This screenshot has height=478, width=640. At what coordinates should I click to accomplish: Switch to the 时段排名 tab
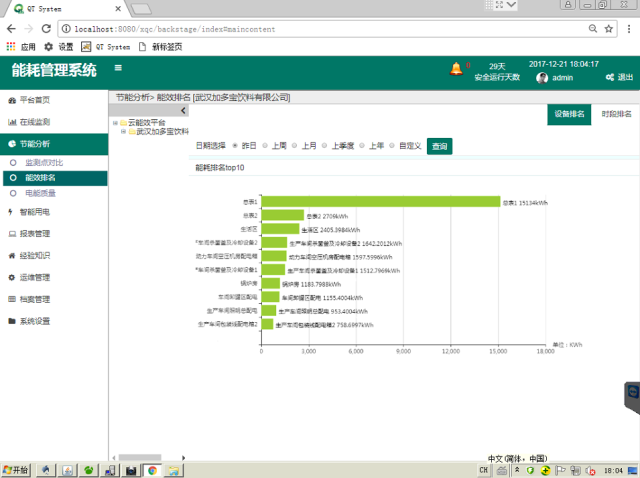click(x=616, y=114)
